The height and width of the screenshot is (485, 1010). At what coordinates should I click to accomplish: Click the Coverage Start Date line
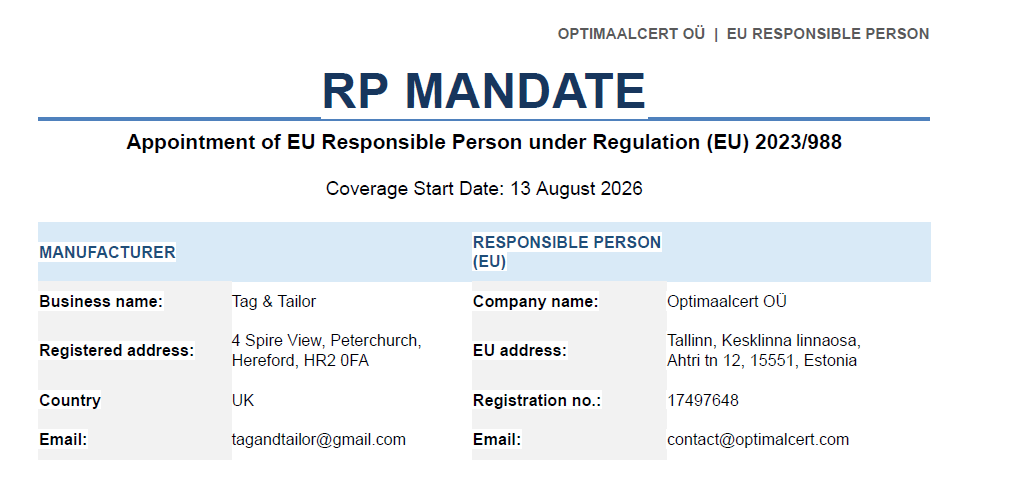coord(484,189)
